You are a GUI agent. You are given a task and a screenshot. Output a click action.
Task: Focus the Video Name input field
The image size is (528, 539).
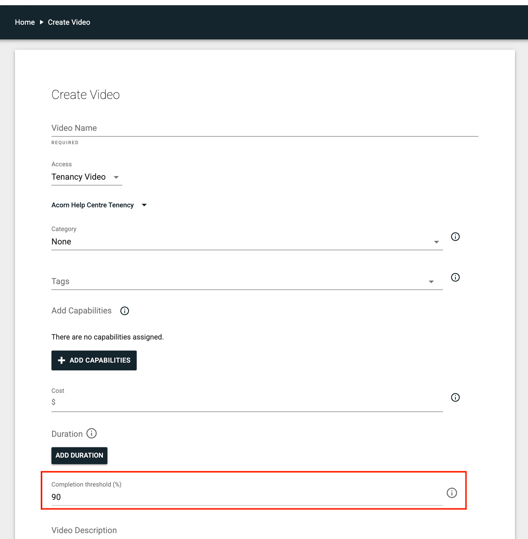pyautogui.click(x=265, y=128)
